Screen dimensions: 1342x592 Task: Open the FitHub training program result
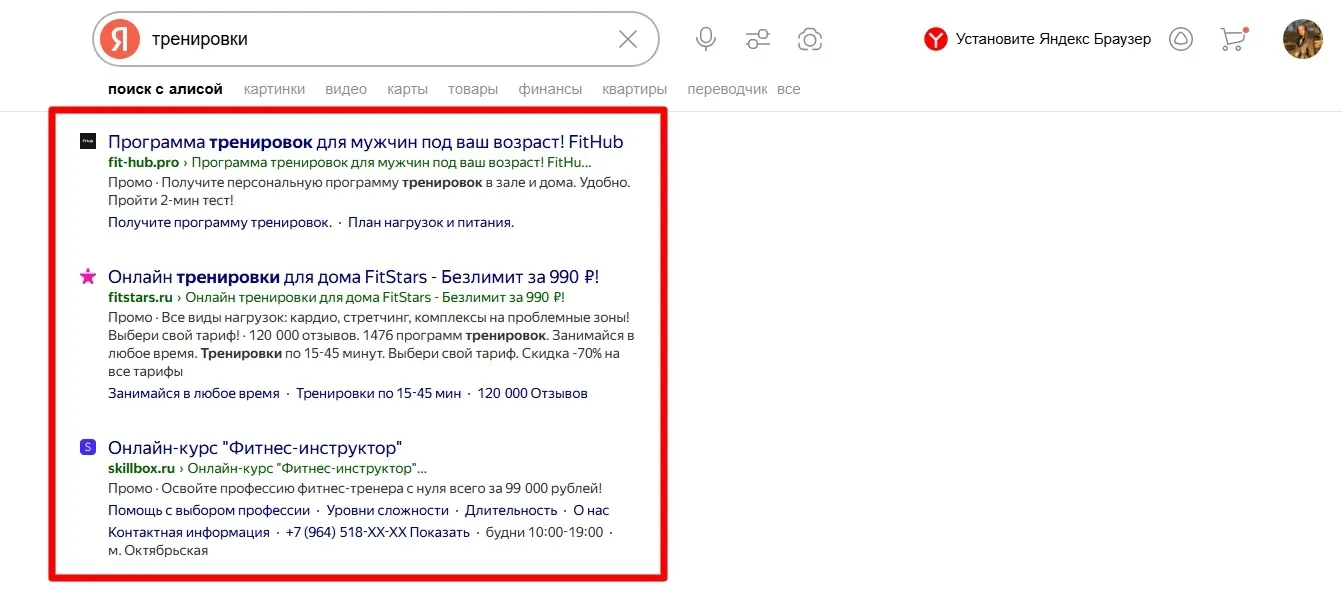pos(365,141)
